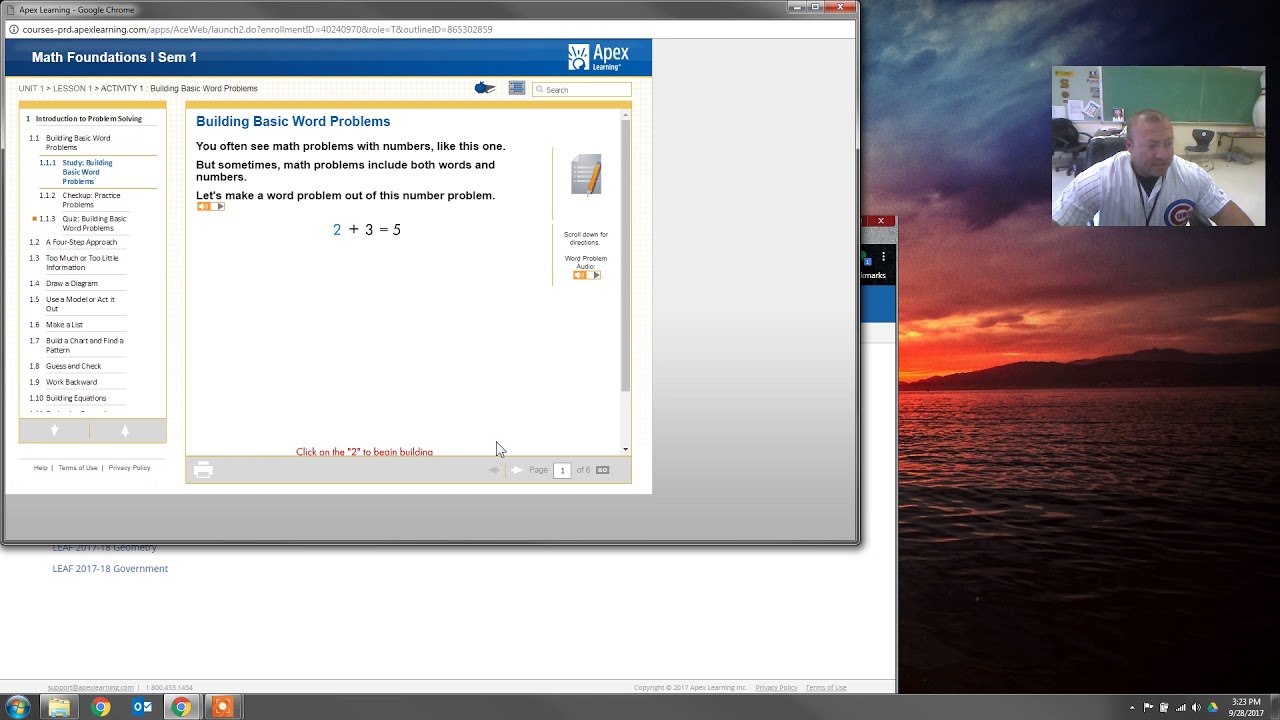Open LEAF 2017-18 Government in background window
Image resolution: width=1280 pixels, height=720 pixels.
click(x=110, y=568)
